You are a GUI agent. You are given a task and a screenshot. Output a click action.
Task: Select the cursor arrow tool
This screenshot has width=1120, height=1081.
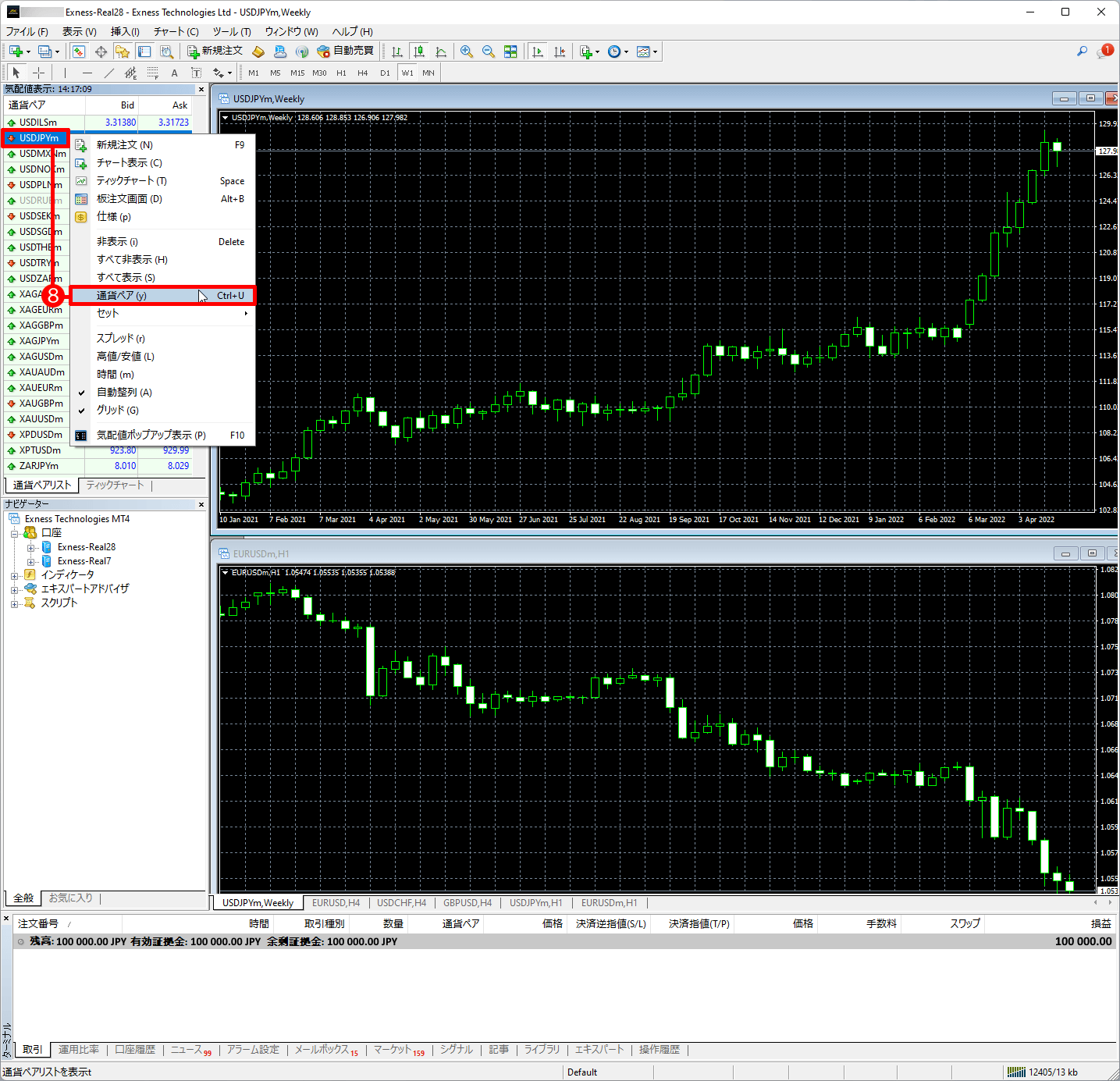16,73
